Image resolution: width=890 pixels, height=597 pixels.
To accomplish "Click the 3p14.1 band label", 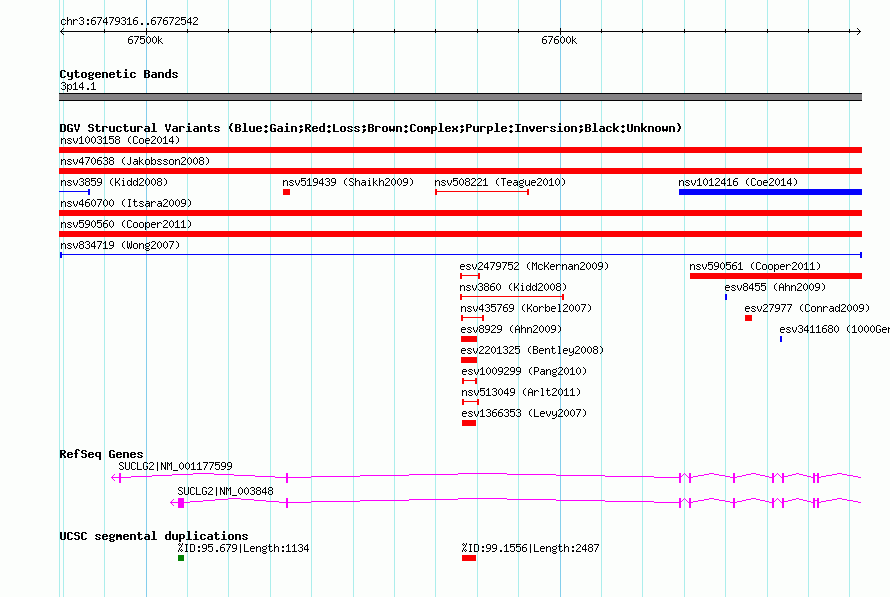I will pos(78,86).
